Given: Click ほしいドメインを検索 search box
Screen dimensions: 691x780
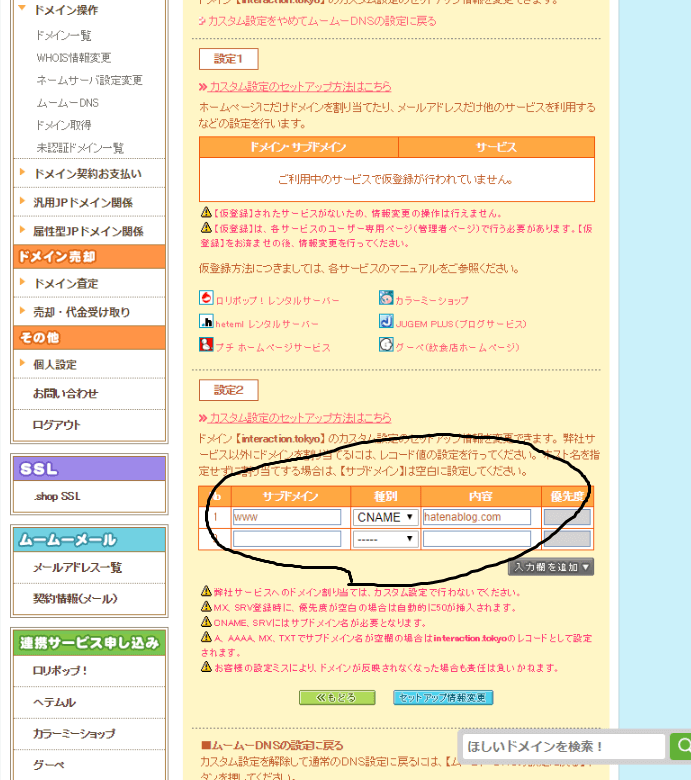Looking at the screenshot, I should click(x=565, y=747).
